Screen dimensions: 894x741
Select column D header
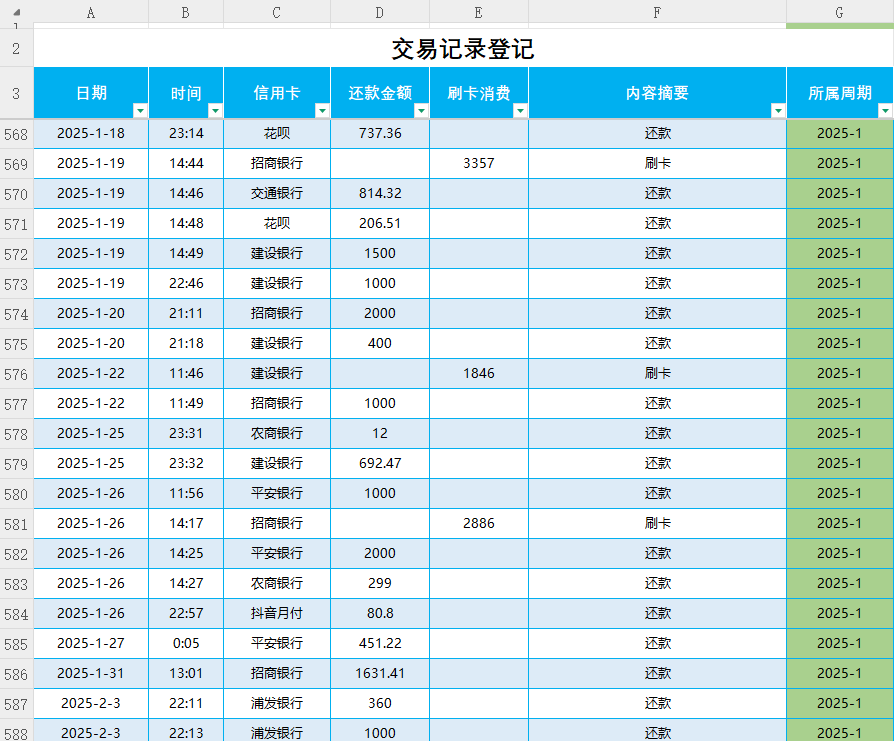[x=380, y=13]
